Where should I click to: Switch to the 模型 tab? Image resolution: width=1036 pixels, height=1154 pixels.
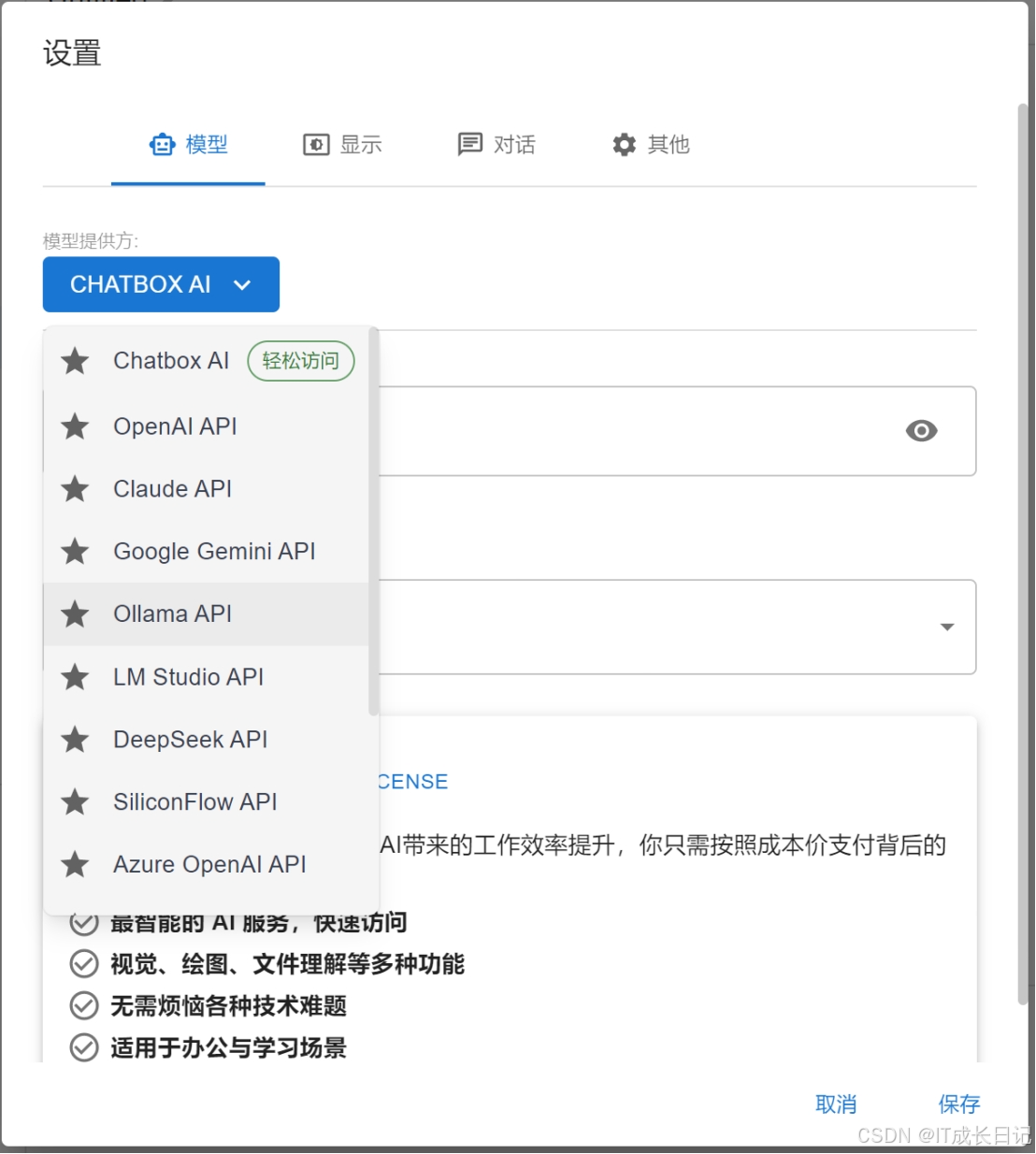tap(188, 145)
